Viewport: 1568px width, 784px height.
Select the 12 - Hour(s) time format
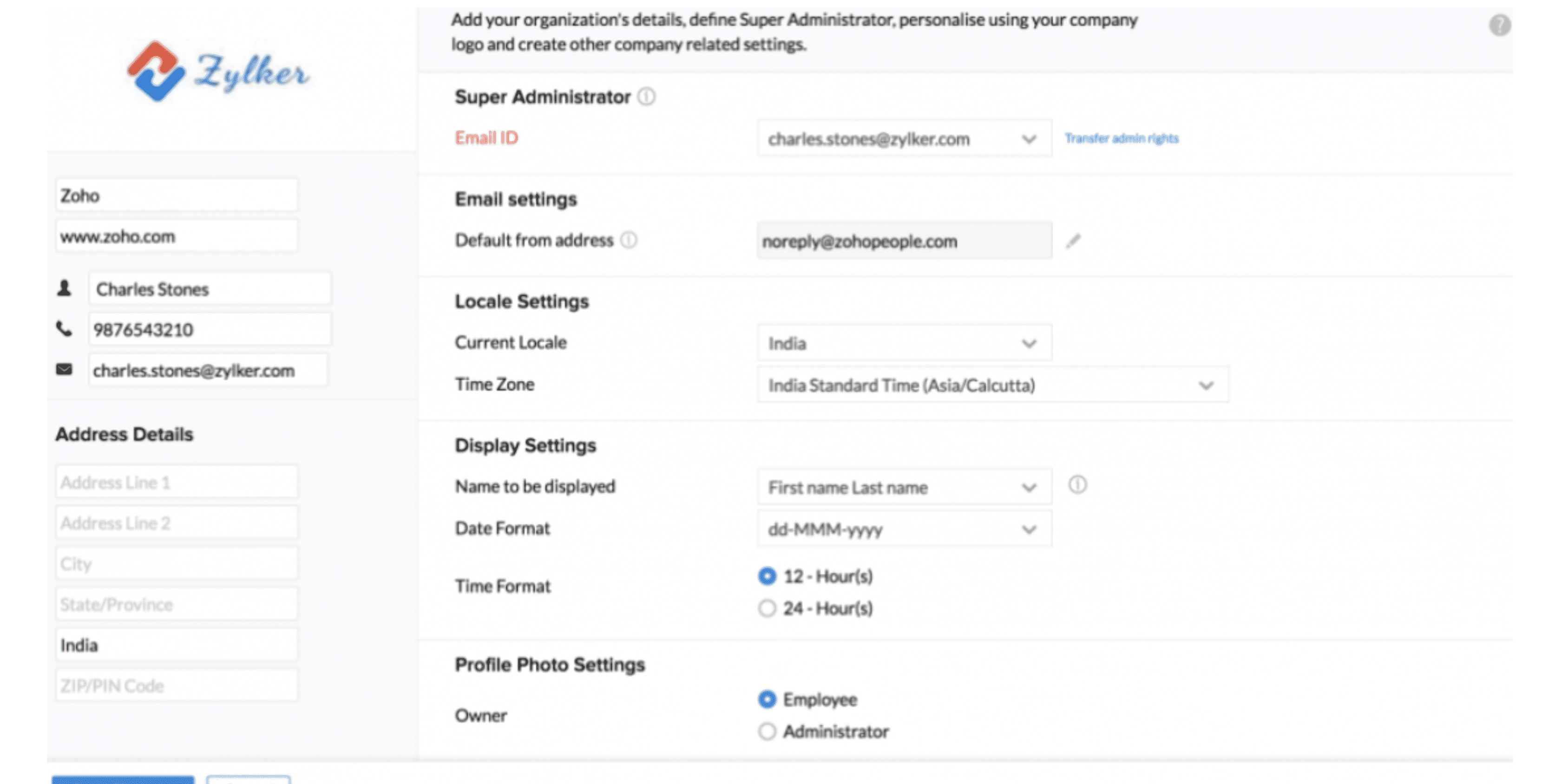coord(768,576)
